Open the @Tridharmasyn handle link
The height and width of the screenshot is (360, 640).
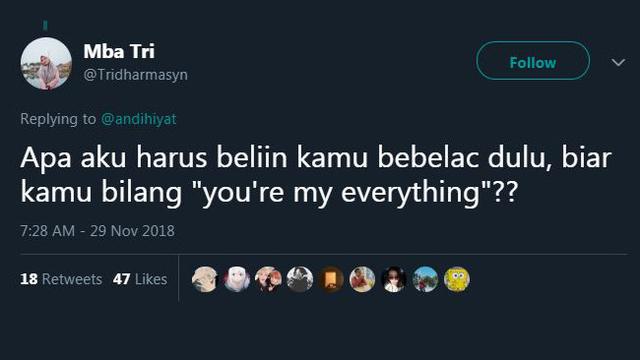136,75
